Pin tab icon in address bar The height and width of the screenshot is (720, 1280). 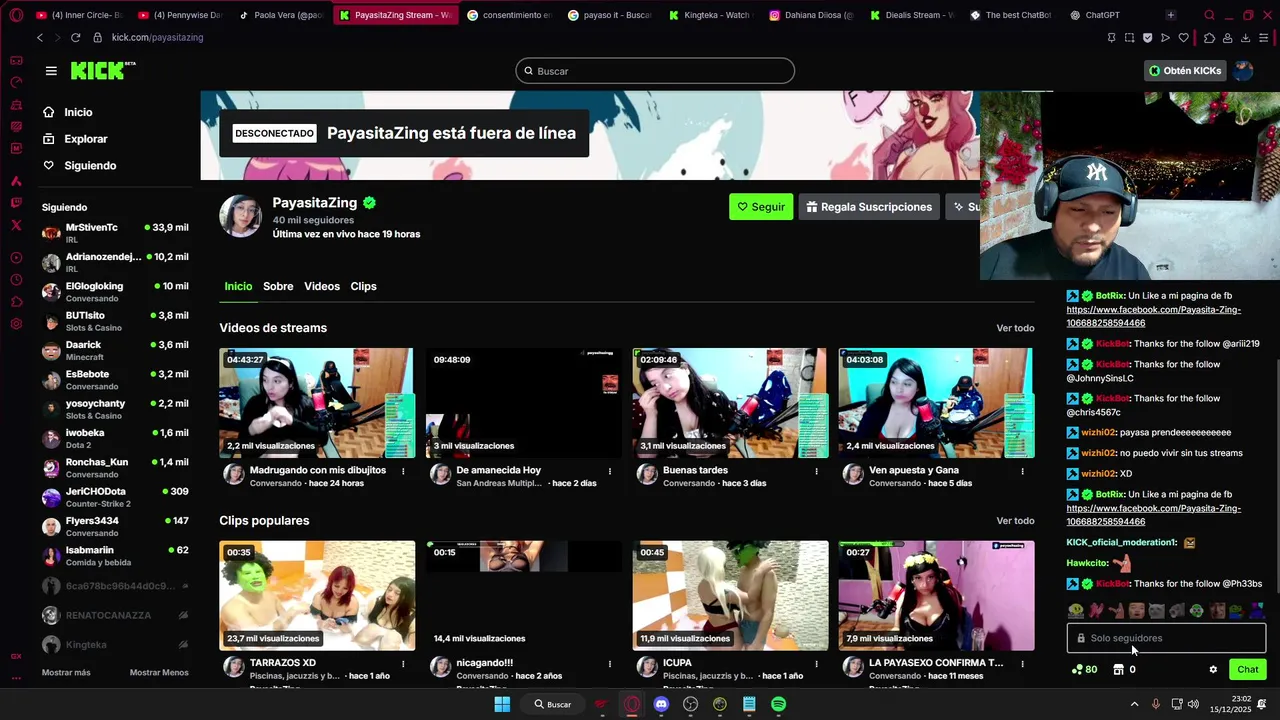(1111, 37)
